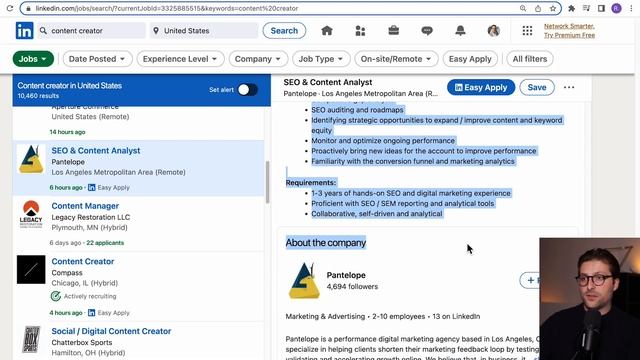Screen dimensions: 640x360
Task: Expand the Experience Level filter
Action: 180,59
